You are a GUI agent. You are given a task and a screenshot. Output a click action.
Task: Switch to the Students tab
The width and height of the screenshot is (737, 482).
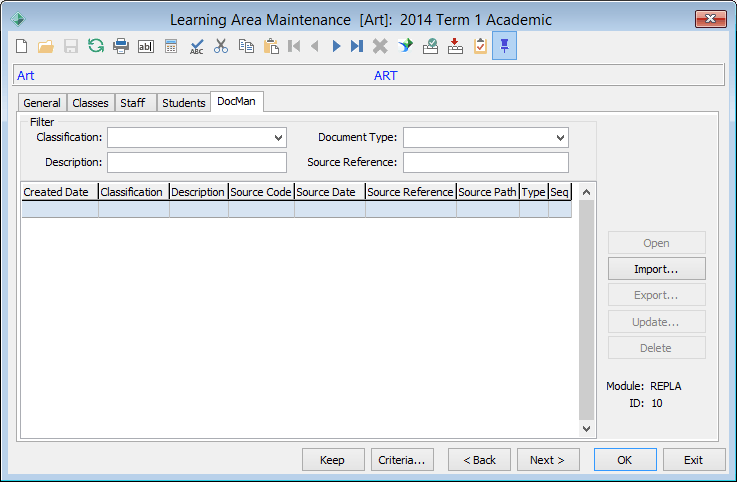(x=184, y=103)
